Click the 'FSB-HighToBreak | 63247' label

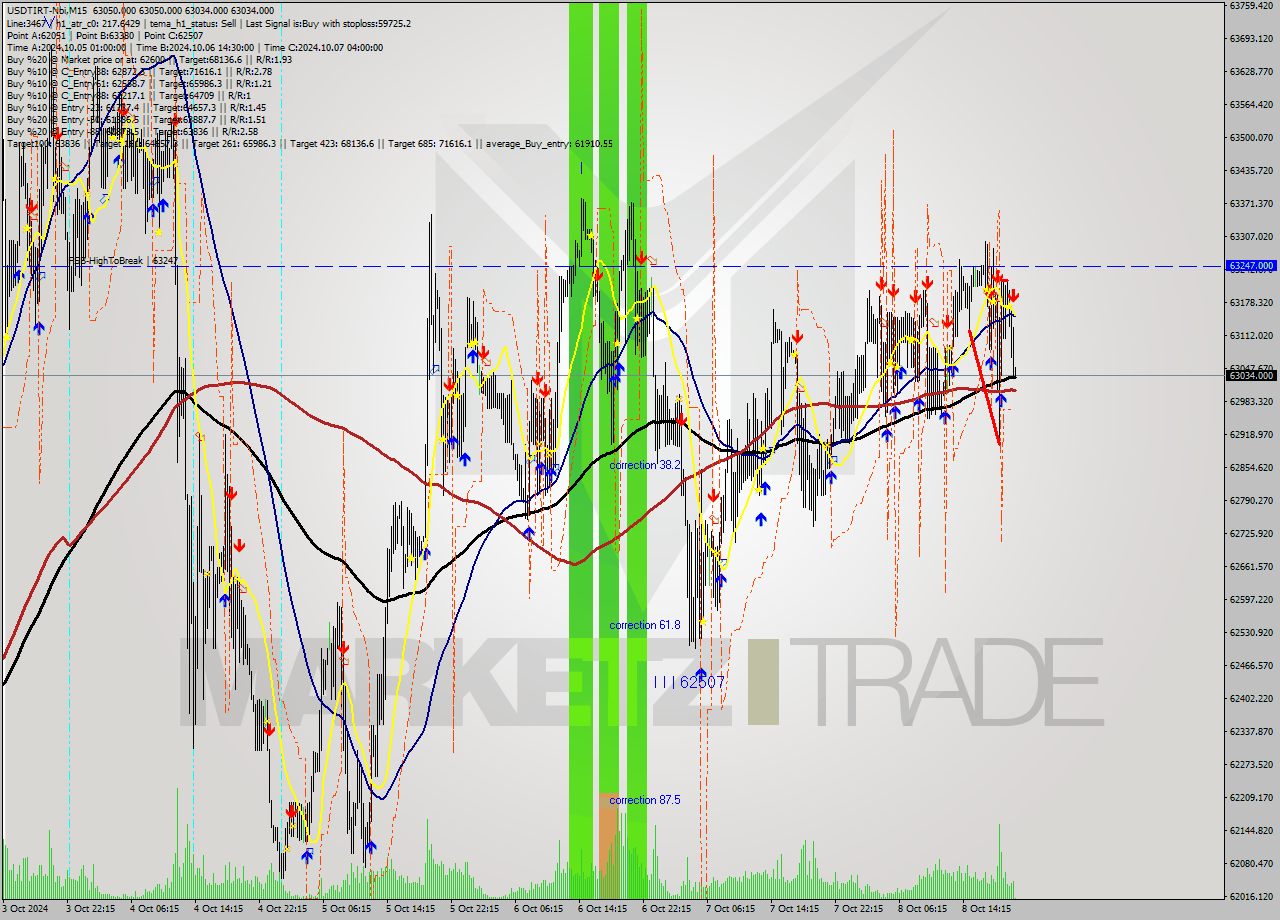[123, 261]
